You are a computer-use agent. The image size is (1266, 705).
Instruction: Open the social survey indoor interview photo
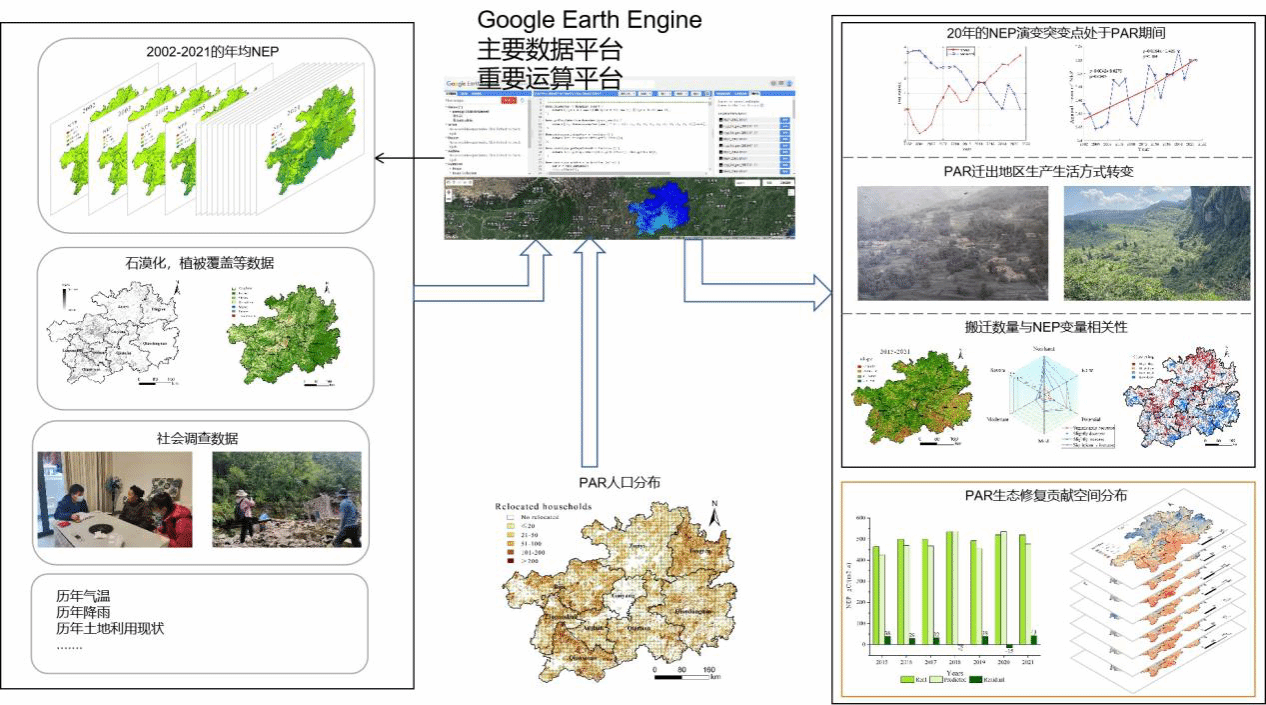(116, 499)
